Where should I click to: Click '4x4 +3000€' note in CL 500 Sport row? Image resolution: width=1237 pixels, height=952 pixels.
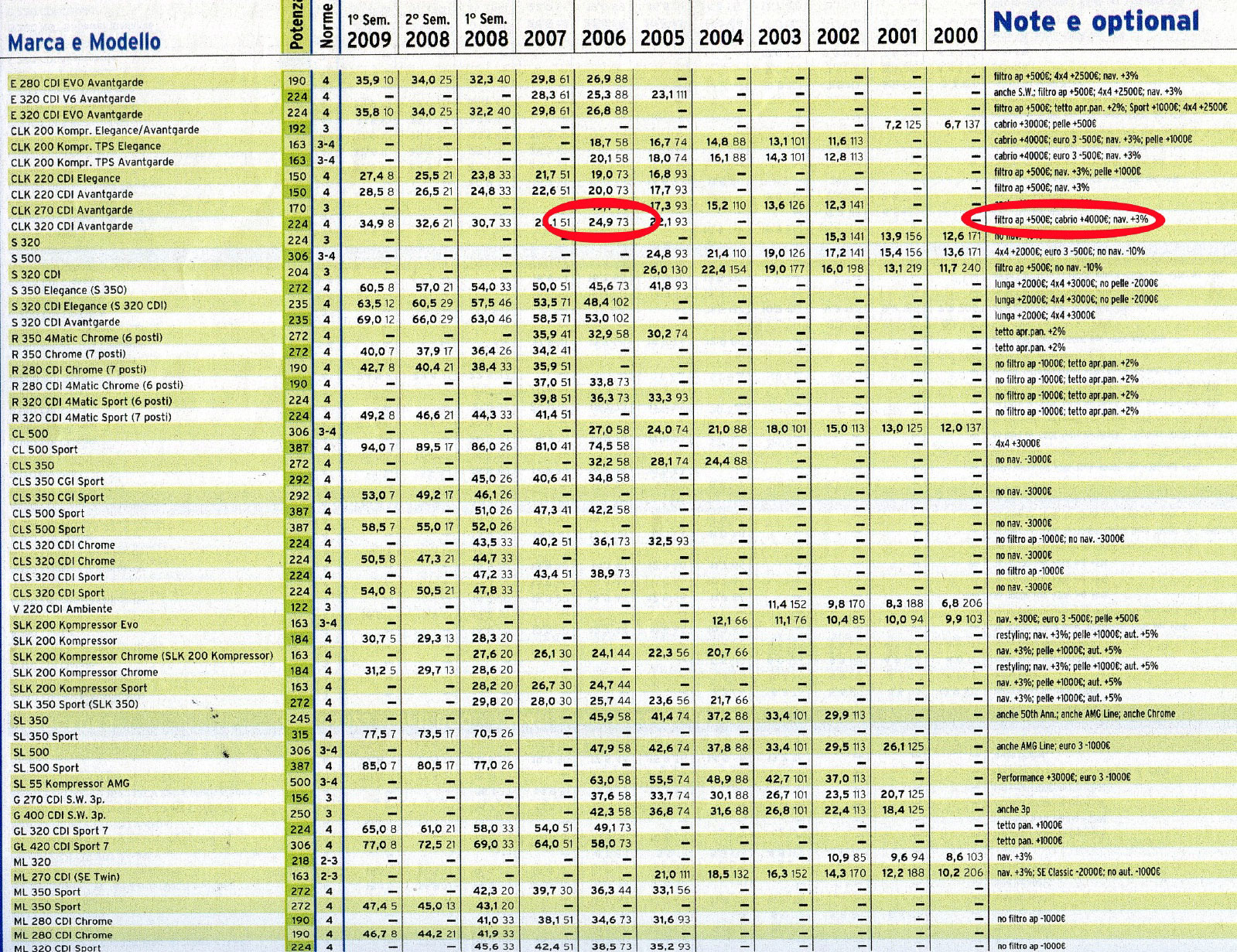(1017, 444)
